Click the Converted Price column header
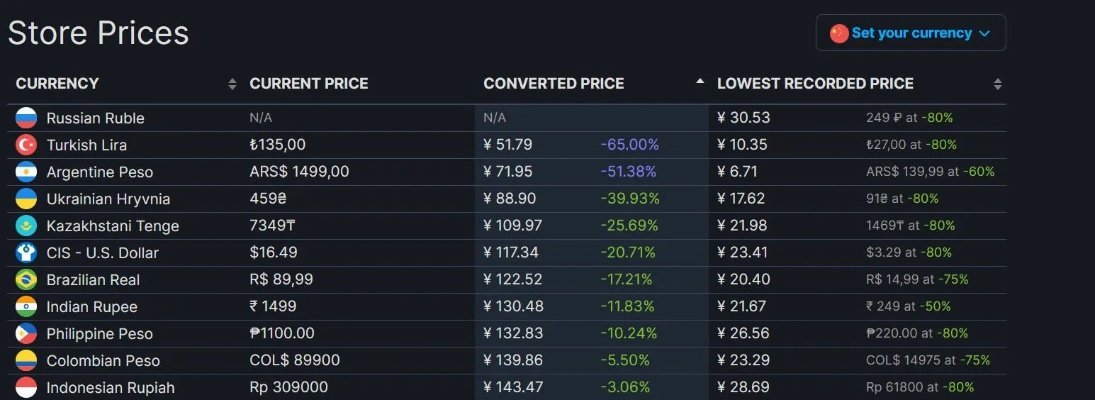This screenshot has width=1095, height=400. tap(553, 84)
